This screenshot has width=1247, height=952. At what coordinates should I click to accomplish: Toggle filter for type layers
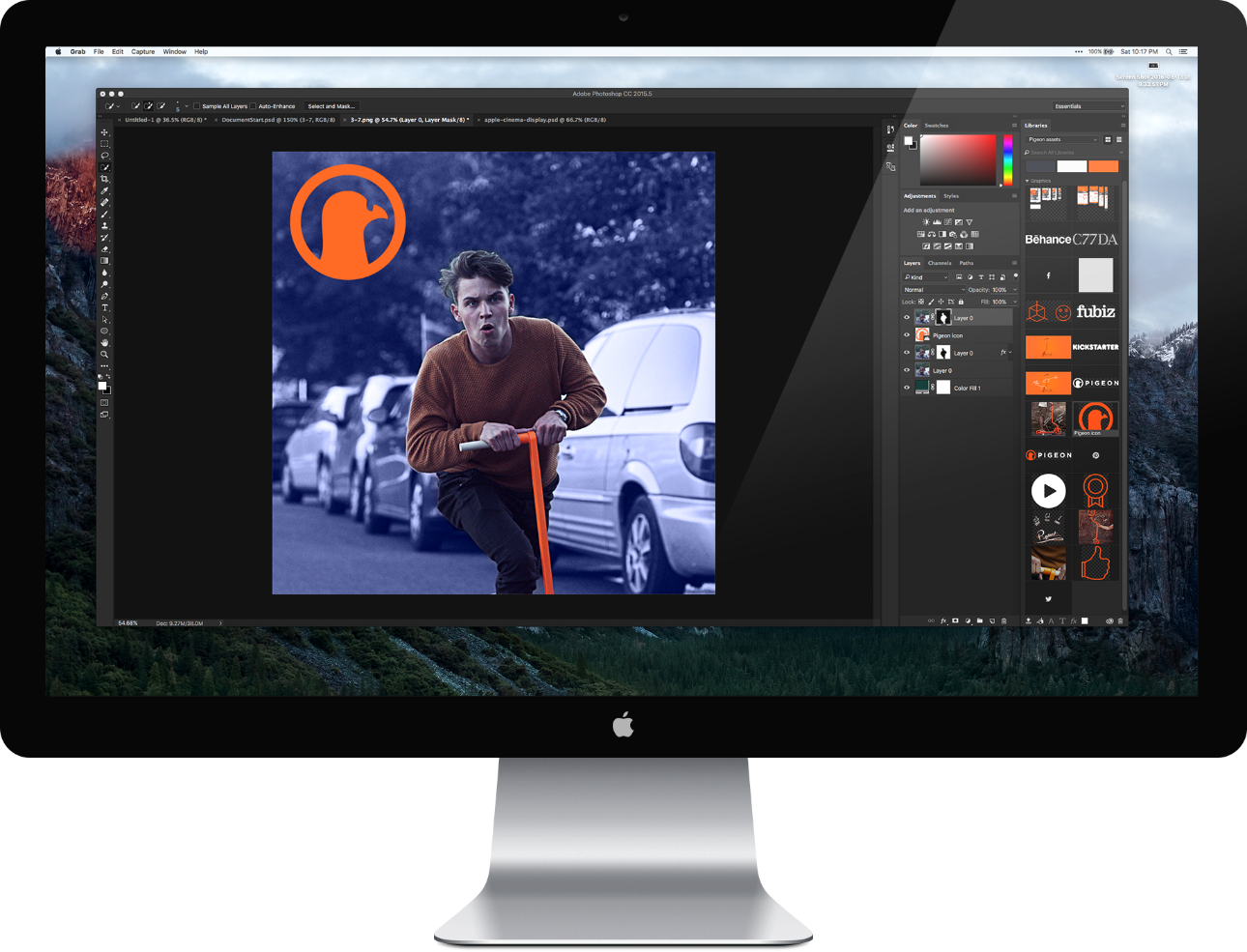(980, 277)
